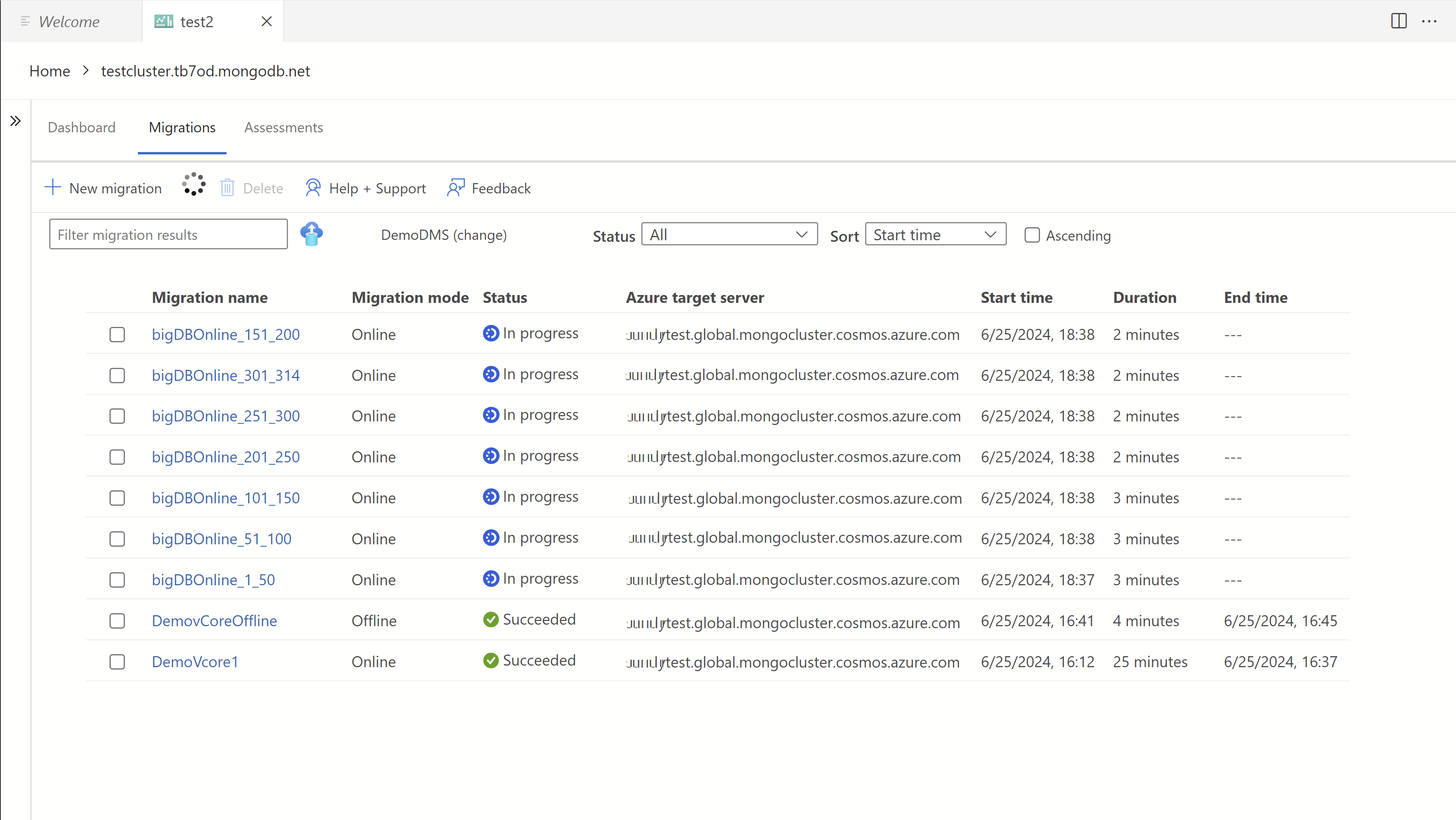Image resolution: width=1456 pixels, height=820 pixels.
Task: Enable the Ascending sort checkbox
Action: coord(1031,235)
